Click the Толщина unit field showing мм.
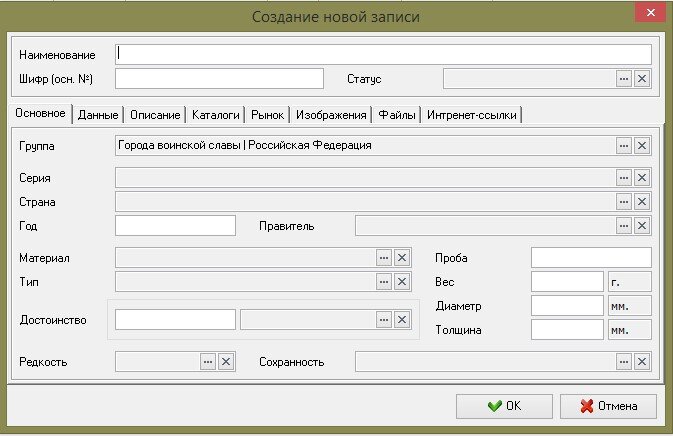The image size is (673, 436). click(x=630, y=330)
